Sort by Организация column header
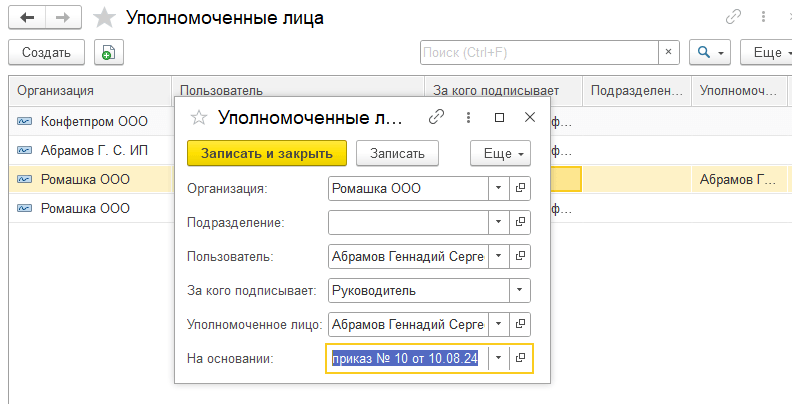Image resolution: width=792 pixels, height=404 pixels. (x=90, y=91)
